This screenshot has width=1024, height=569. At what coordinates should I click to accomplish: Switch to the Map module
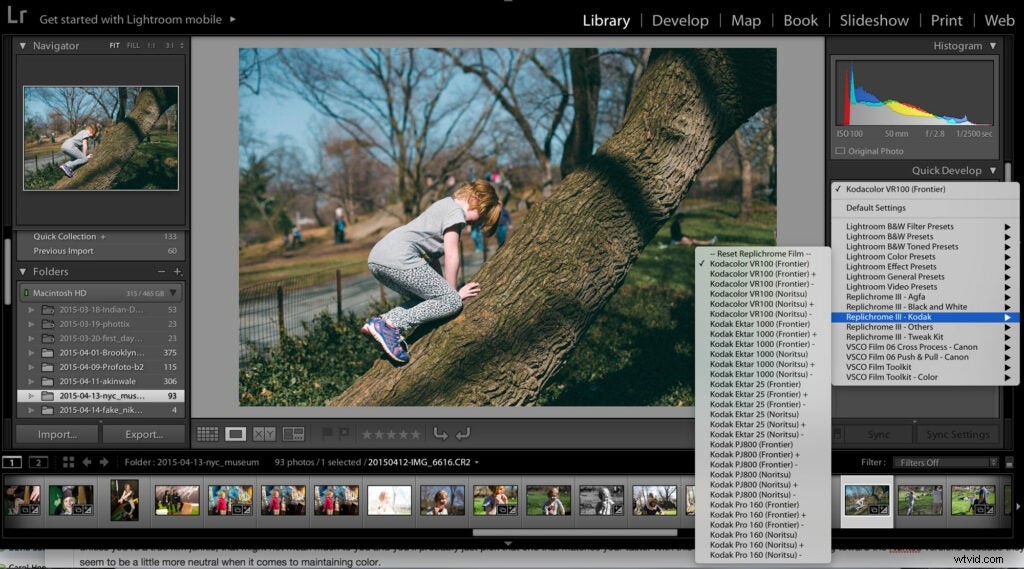click(x=746, y=20)
